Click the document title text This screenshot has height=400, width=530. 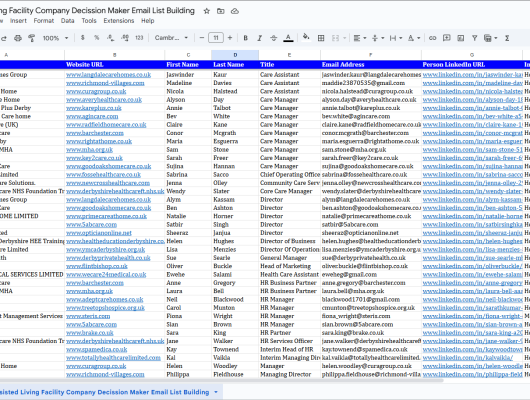[x=97, y=11]
